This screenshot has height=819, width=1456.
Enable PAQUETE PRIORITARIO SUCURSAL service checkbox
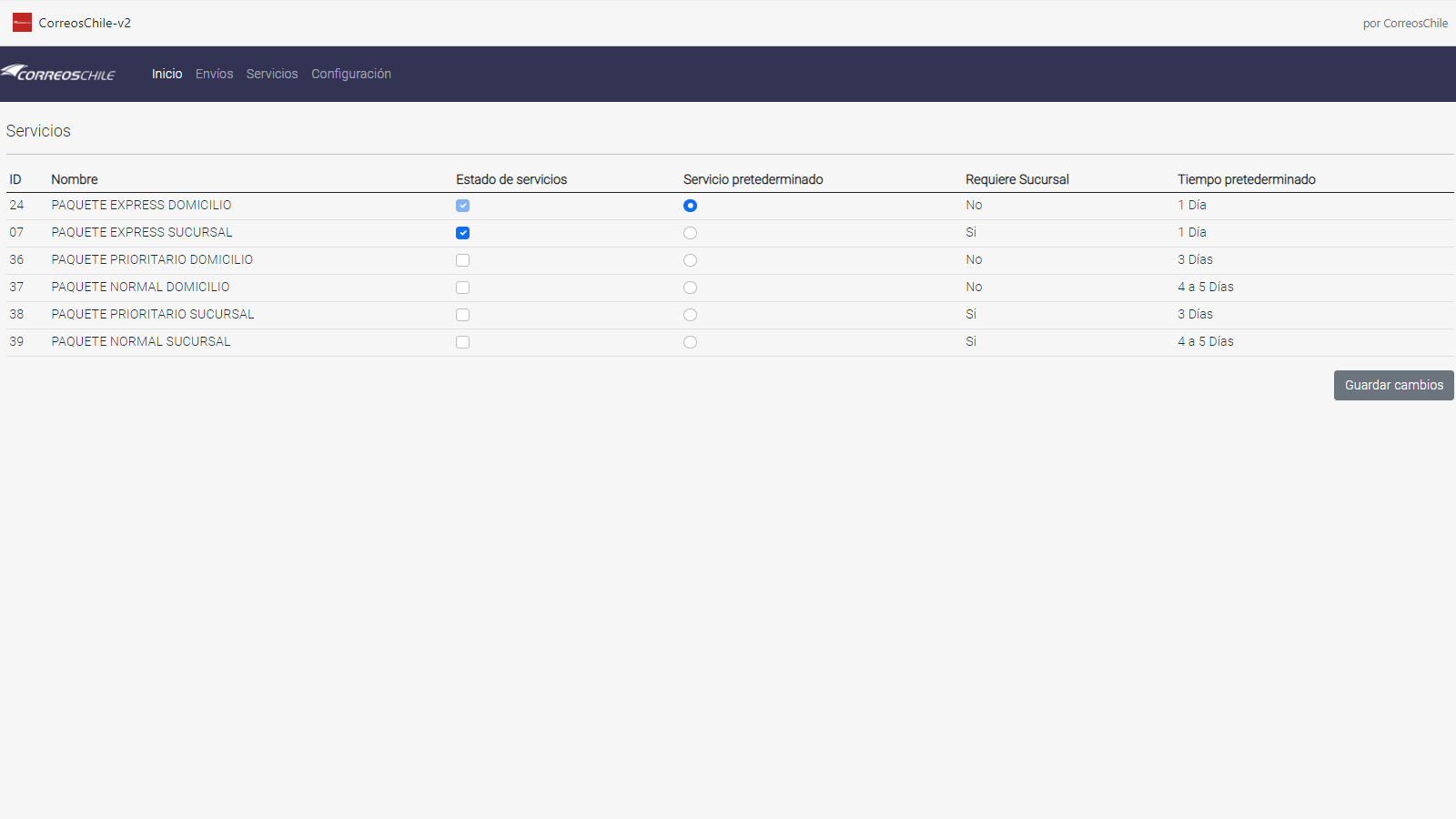[462, 315]
